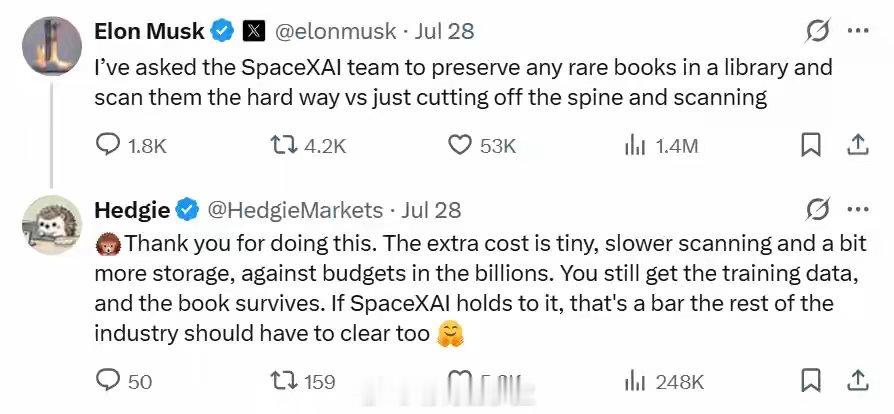This screenshot has width=894, height=414.
Task: Share Elon Musk's post
Action: [x=857, y=145]
